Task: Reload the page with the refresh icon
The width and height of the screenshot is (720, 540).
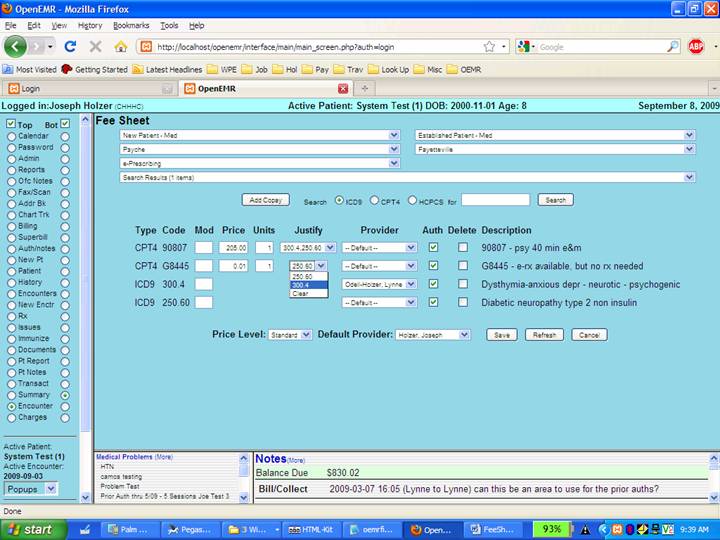Action: tap(70, 46)
